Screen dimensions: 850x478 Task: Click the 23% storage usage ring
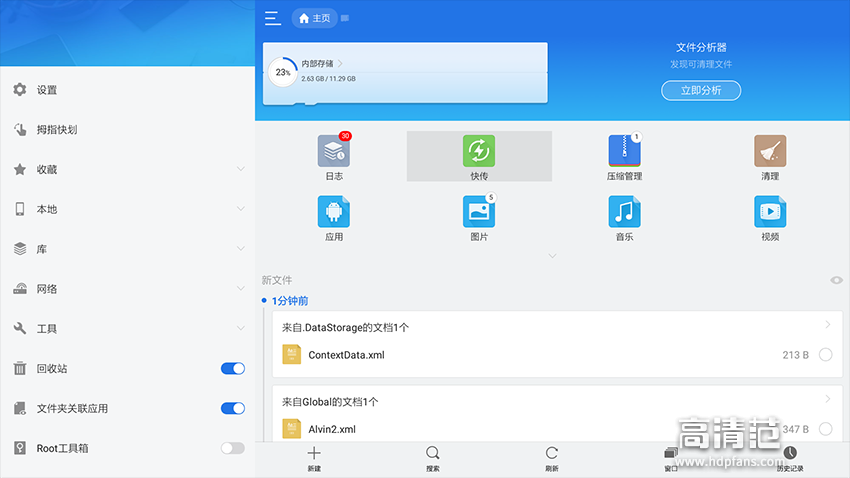point(282,72)
